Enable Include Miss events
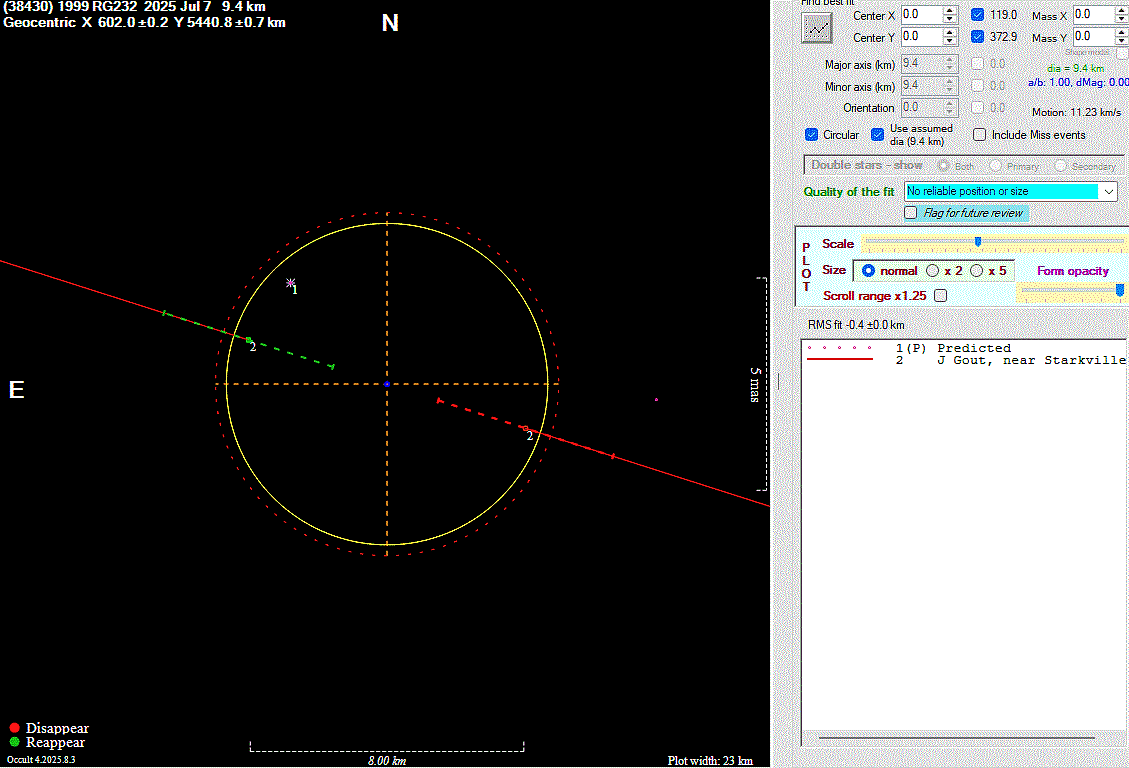 (x=980, y=135)
